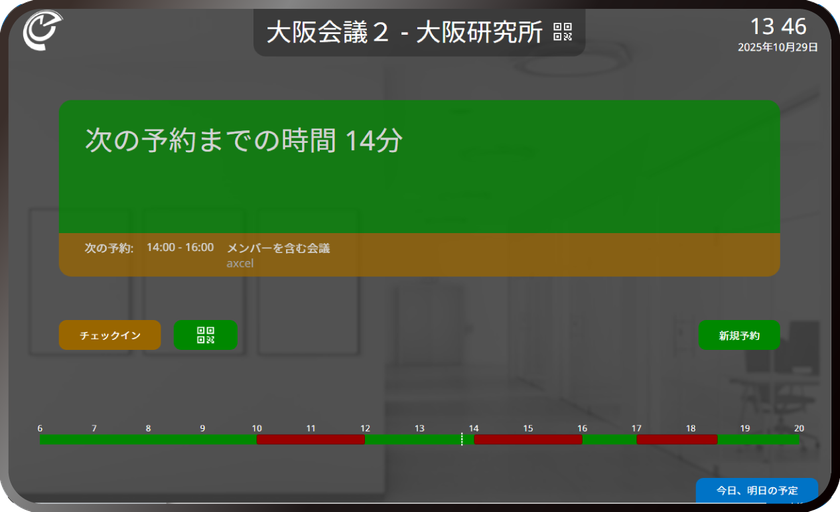Click the room title 大阪会議２ - 大阪研究所
840x512 pixels.
pos(404,32)
